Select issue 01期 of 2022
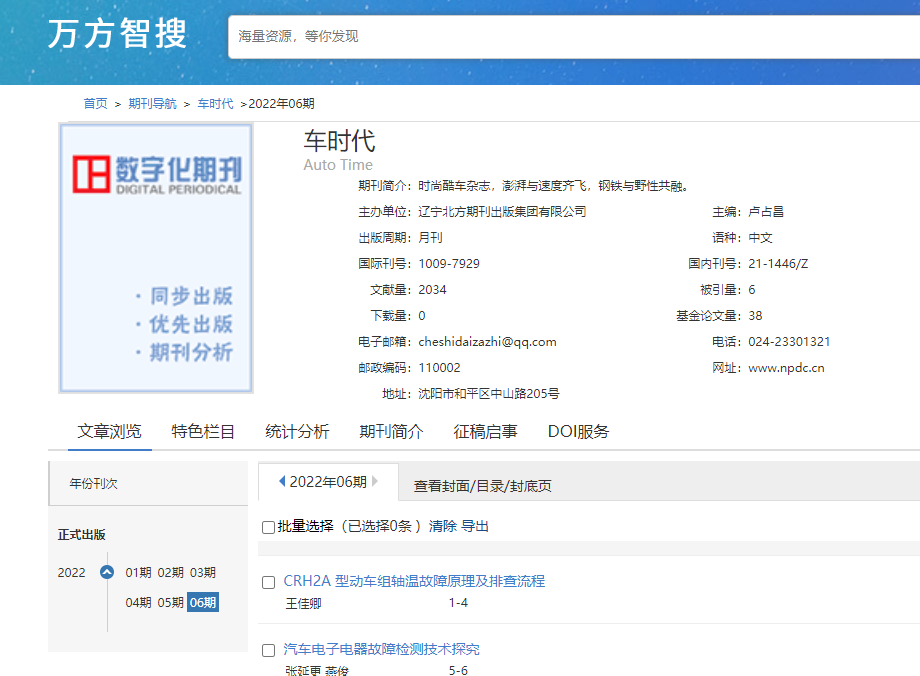Image resolution: width=920 pixels, height=676 pixels. [x=138, y=572]
